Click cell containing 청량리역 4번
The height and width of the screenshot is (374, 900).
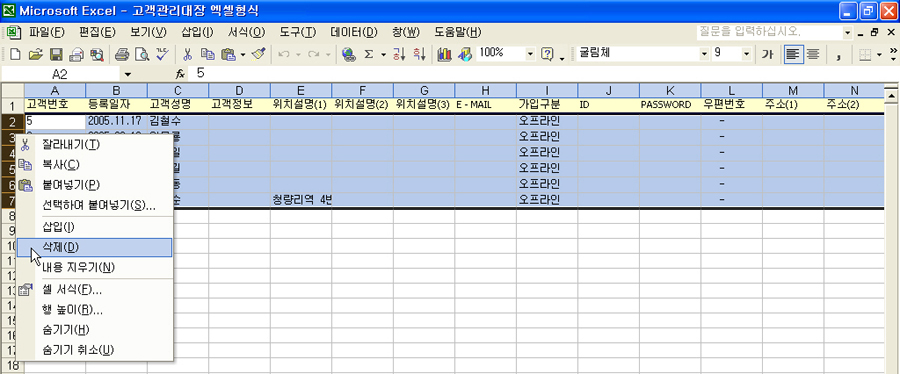pyautogui.click(x=301, y=200)
